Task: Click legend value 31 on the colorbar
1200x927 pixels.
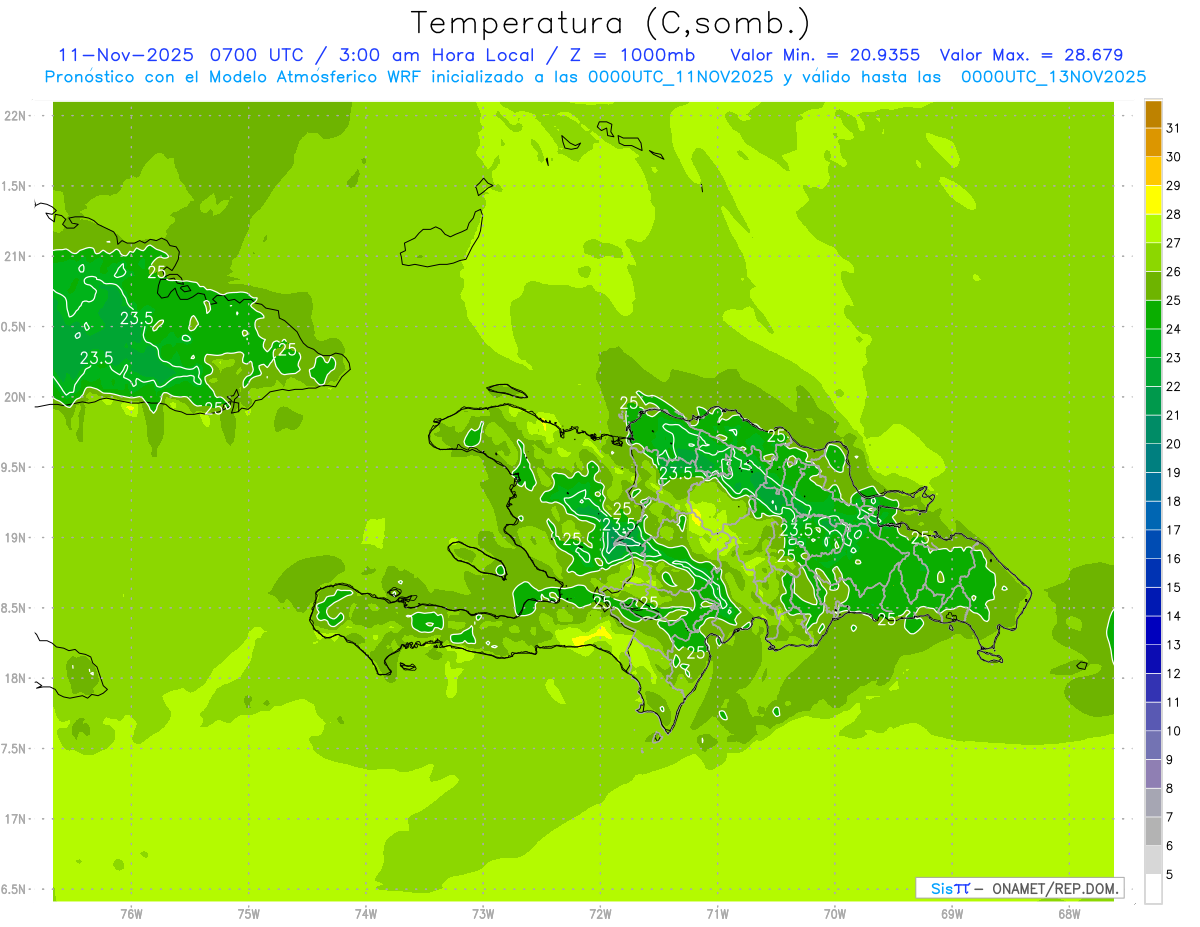Action: point(1174,128)
